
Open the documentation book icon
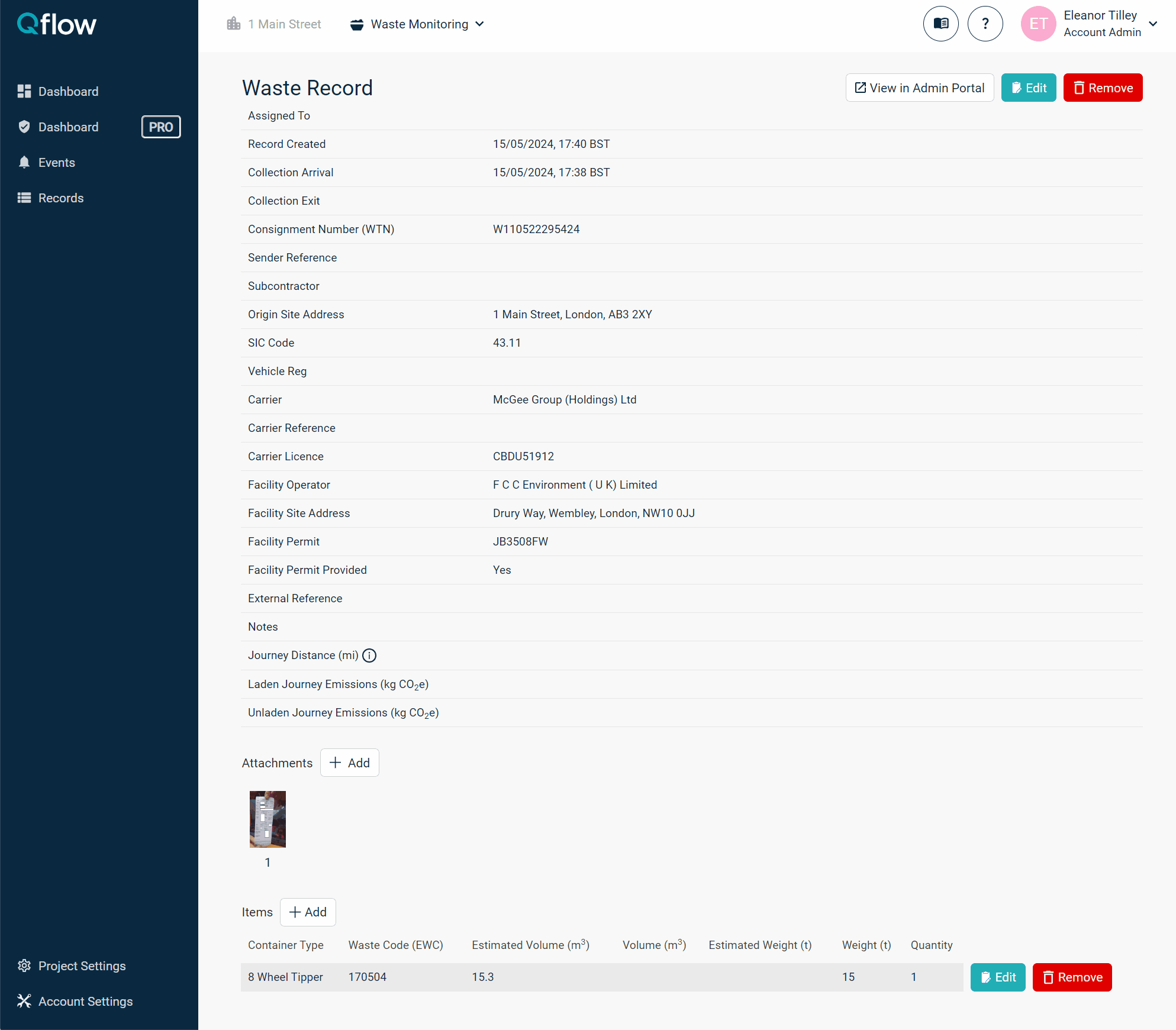[x=940, y=24]
